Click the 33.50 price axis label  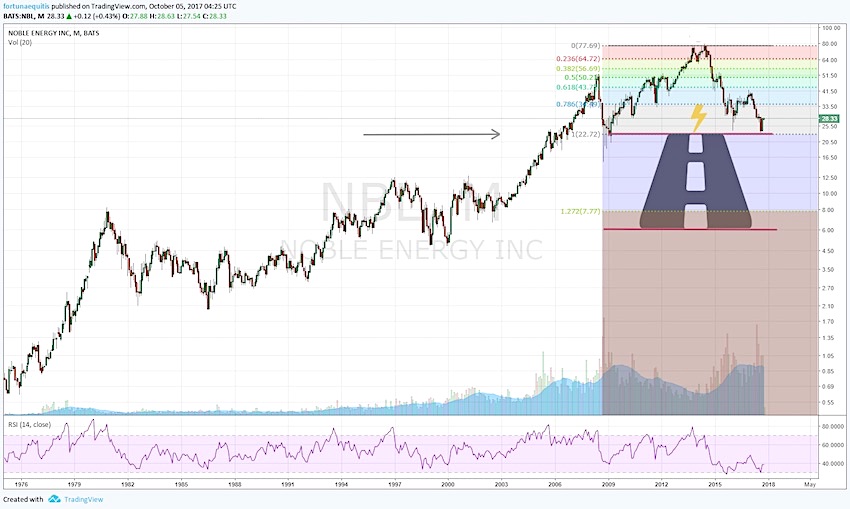click(x=829, y=107)
